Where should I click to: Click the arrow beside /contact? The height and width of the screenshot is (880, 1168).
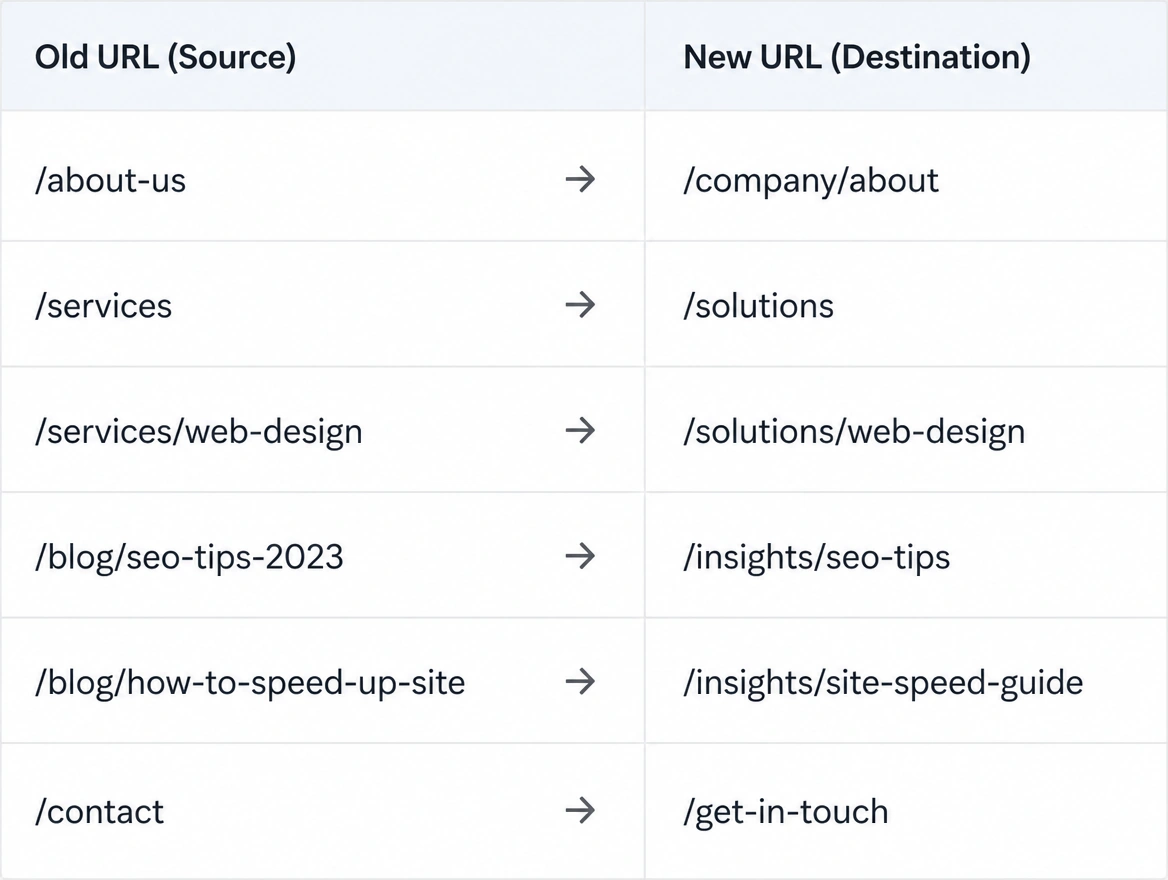pos(580,811)
